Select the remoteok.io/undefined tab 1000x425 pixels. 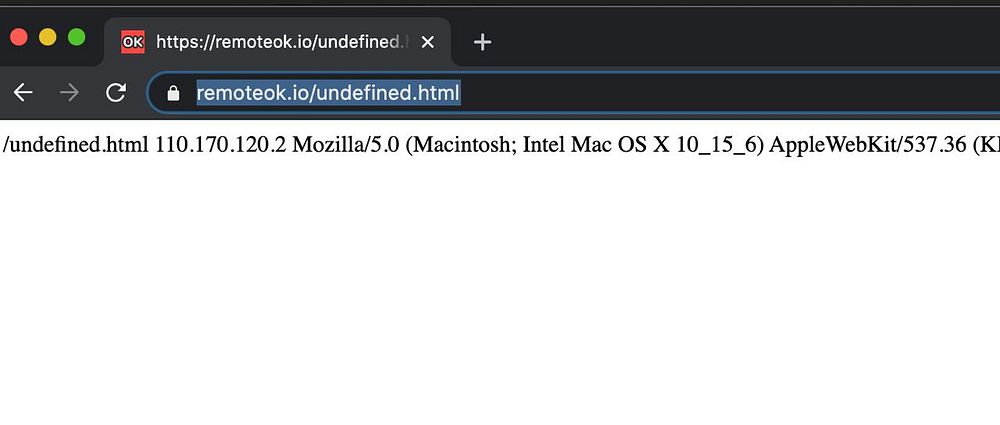click(x=280, y=42)
